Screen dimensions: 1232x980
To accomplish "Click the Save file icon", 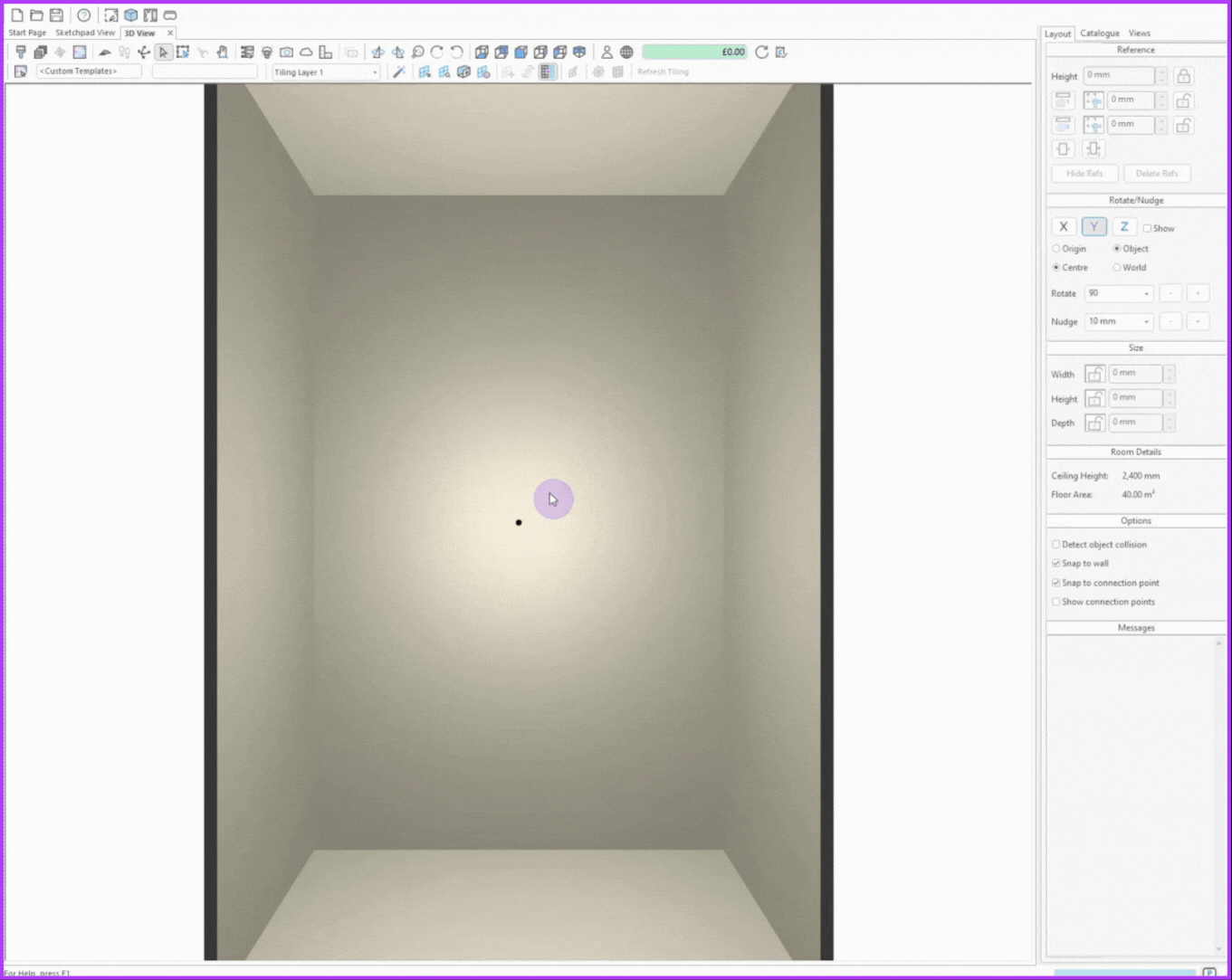I will coord(56,15).
